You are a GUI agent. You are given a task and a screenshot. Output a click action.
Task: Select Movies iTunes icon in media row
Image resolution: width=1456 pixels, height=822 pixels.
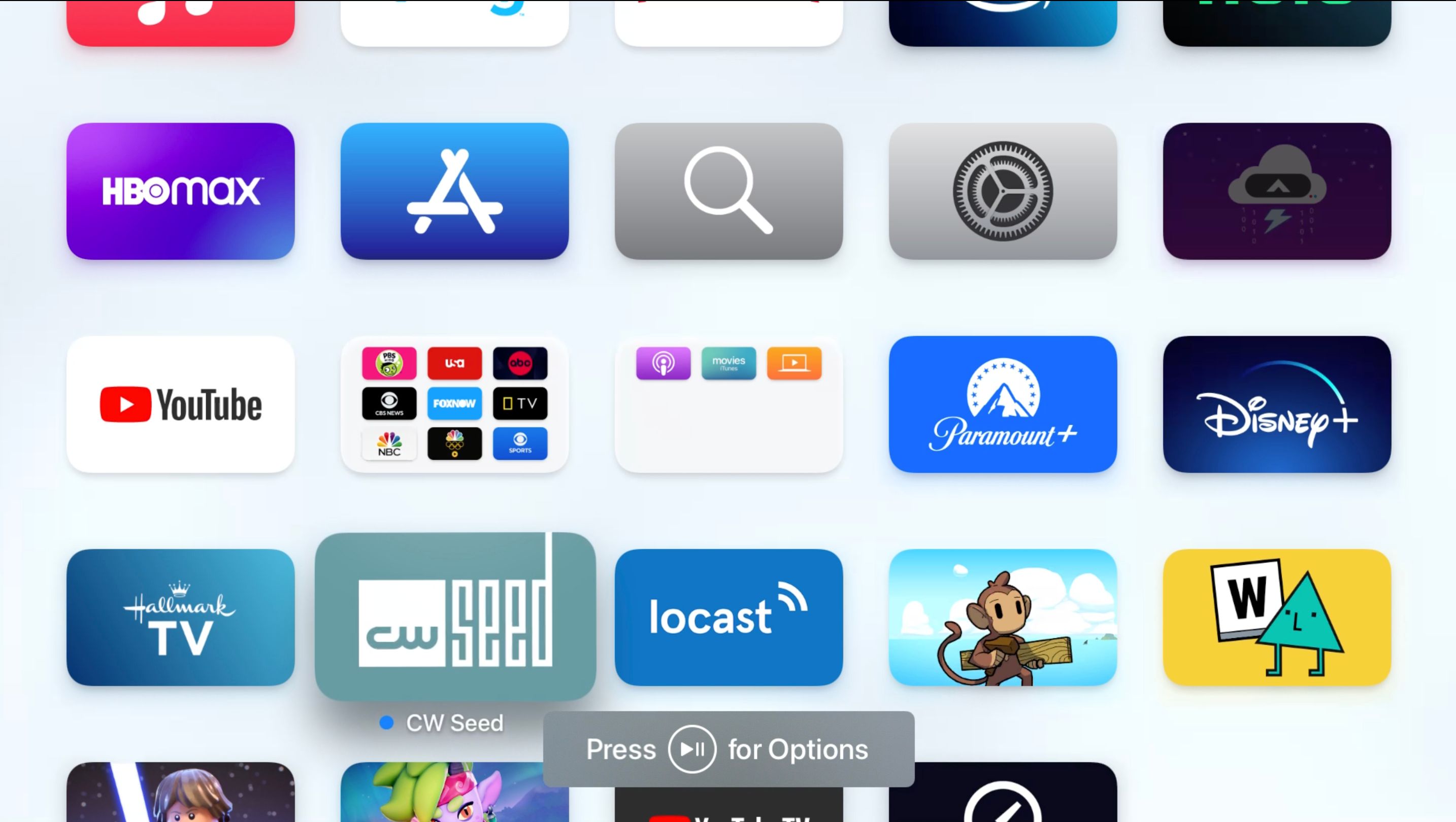coord(728,363)
